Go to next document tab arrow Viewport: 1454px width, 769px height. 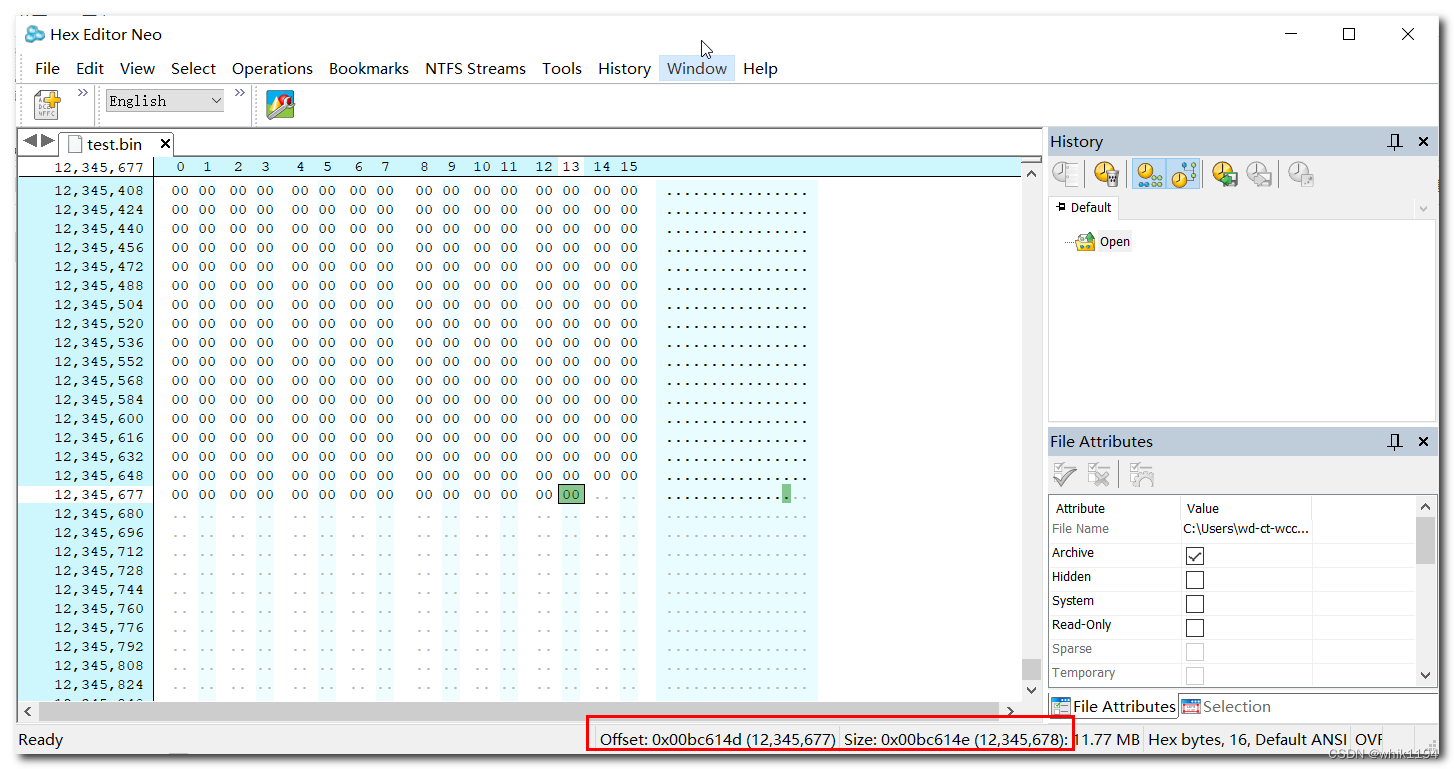(x=47, y=141)
